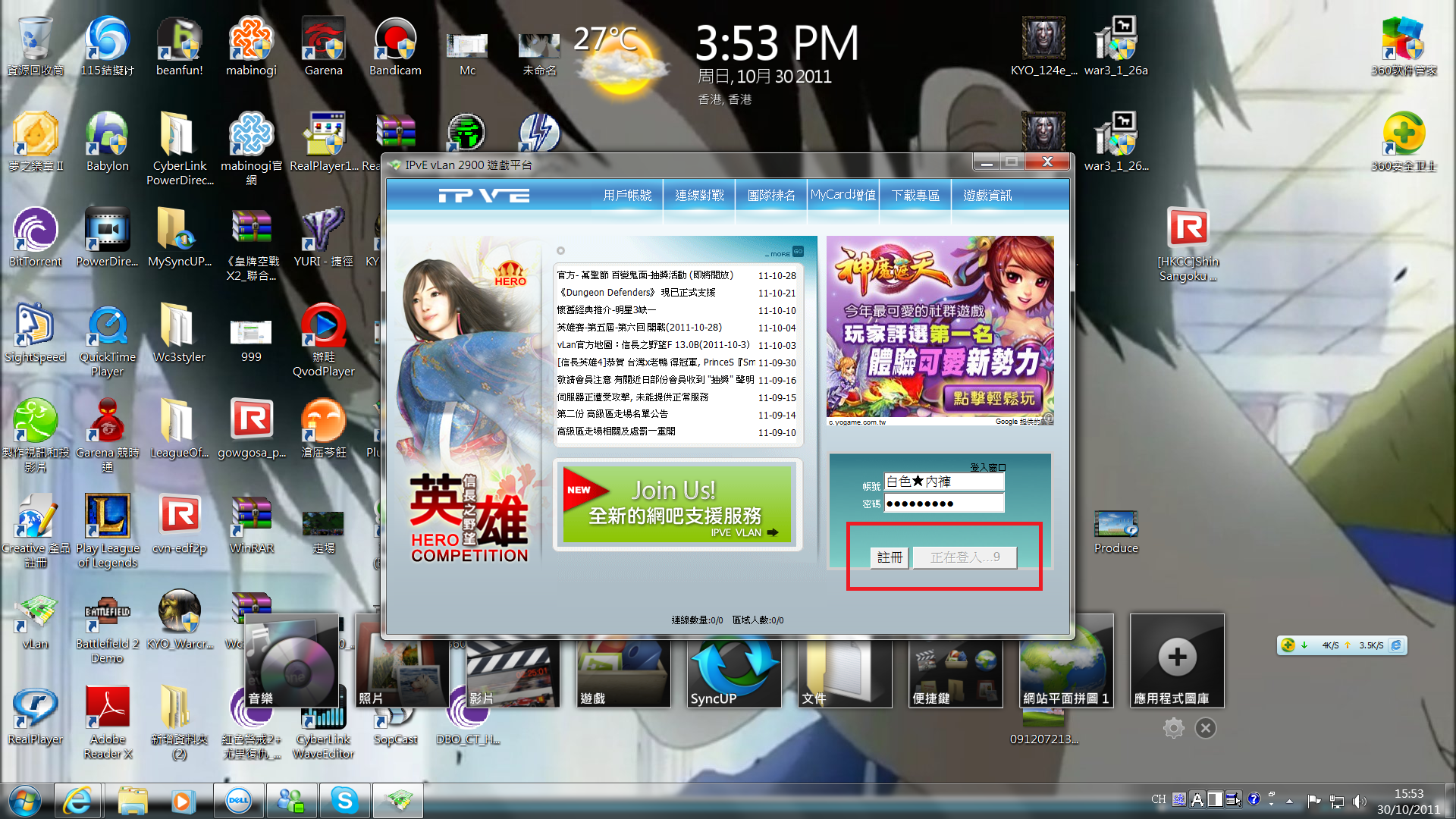This screenshot has width=1456, height=819.
Task: Toggle the IME half/full-width shape button
Action: pos(1215,799)
